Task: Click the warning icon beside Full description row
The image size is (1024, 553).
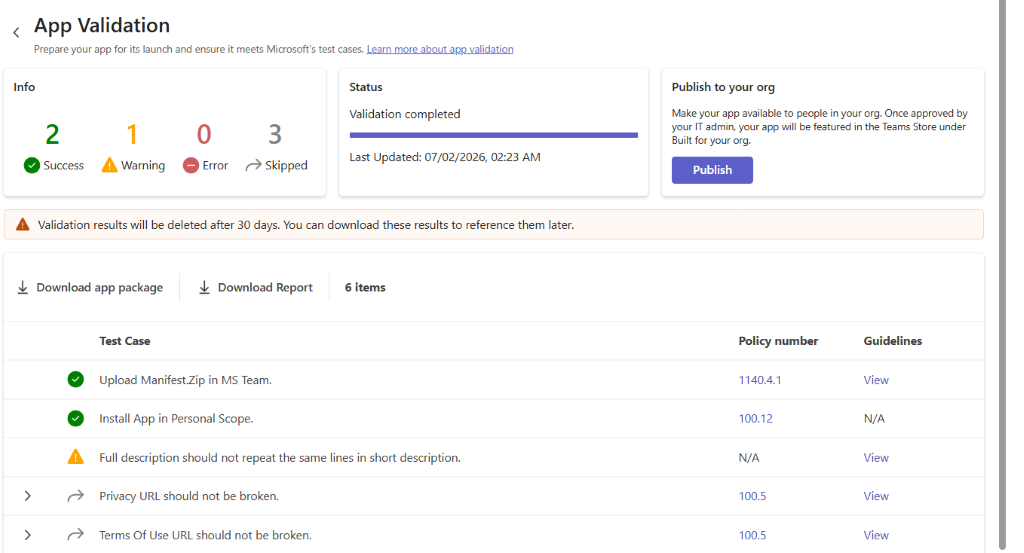Action: [x=76, y=457]
